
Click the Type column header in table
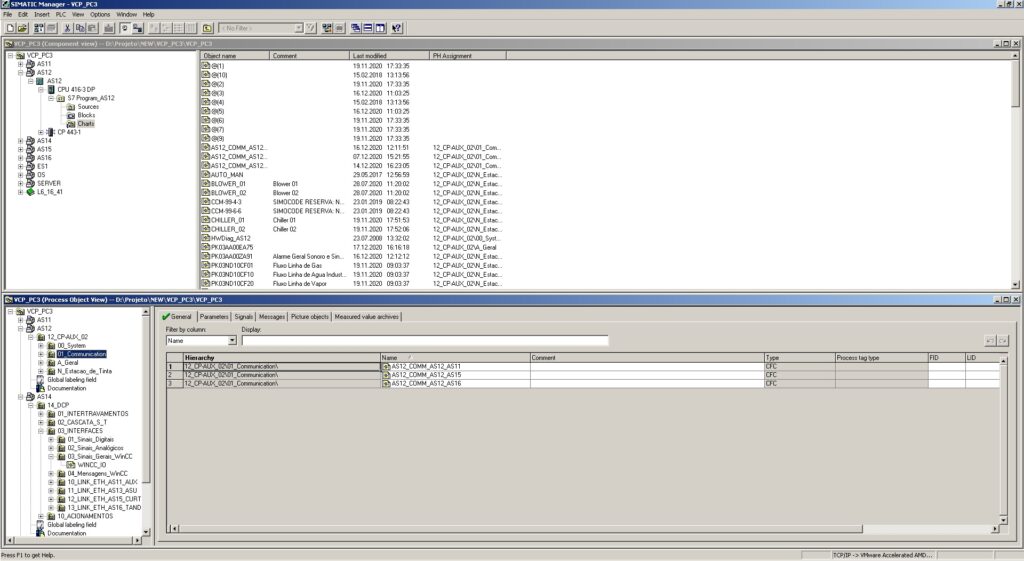point(799,358)
